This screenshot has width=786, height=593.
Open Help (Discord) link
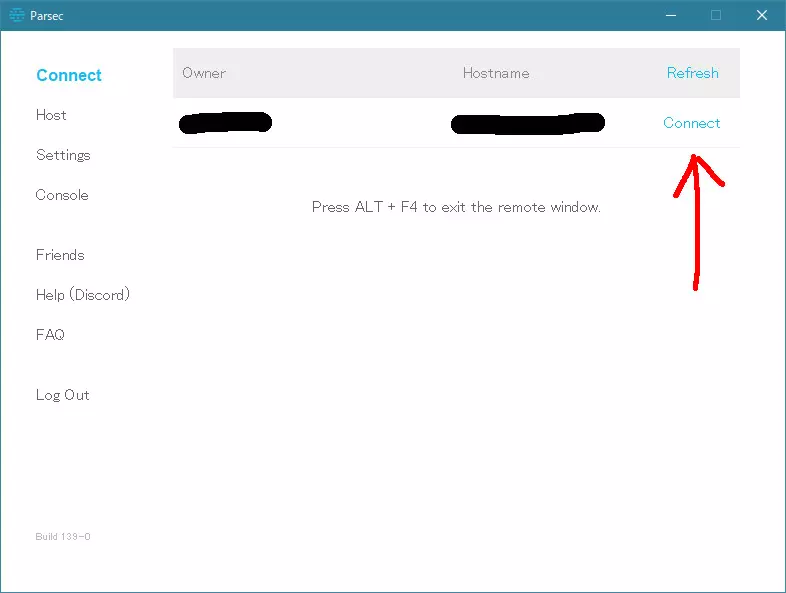coord(83,295)
